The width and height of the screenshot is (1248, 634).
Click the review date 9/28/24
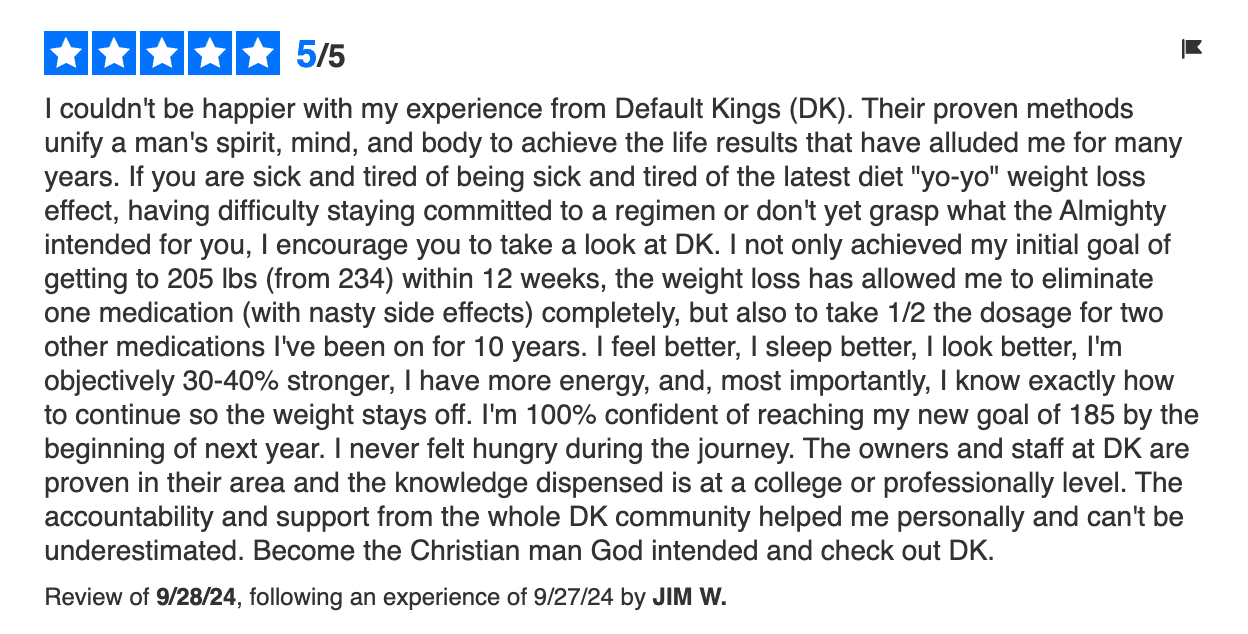coord(197,598)
